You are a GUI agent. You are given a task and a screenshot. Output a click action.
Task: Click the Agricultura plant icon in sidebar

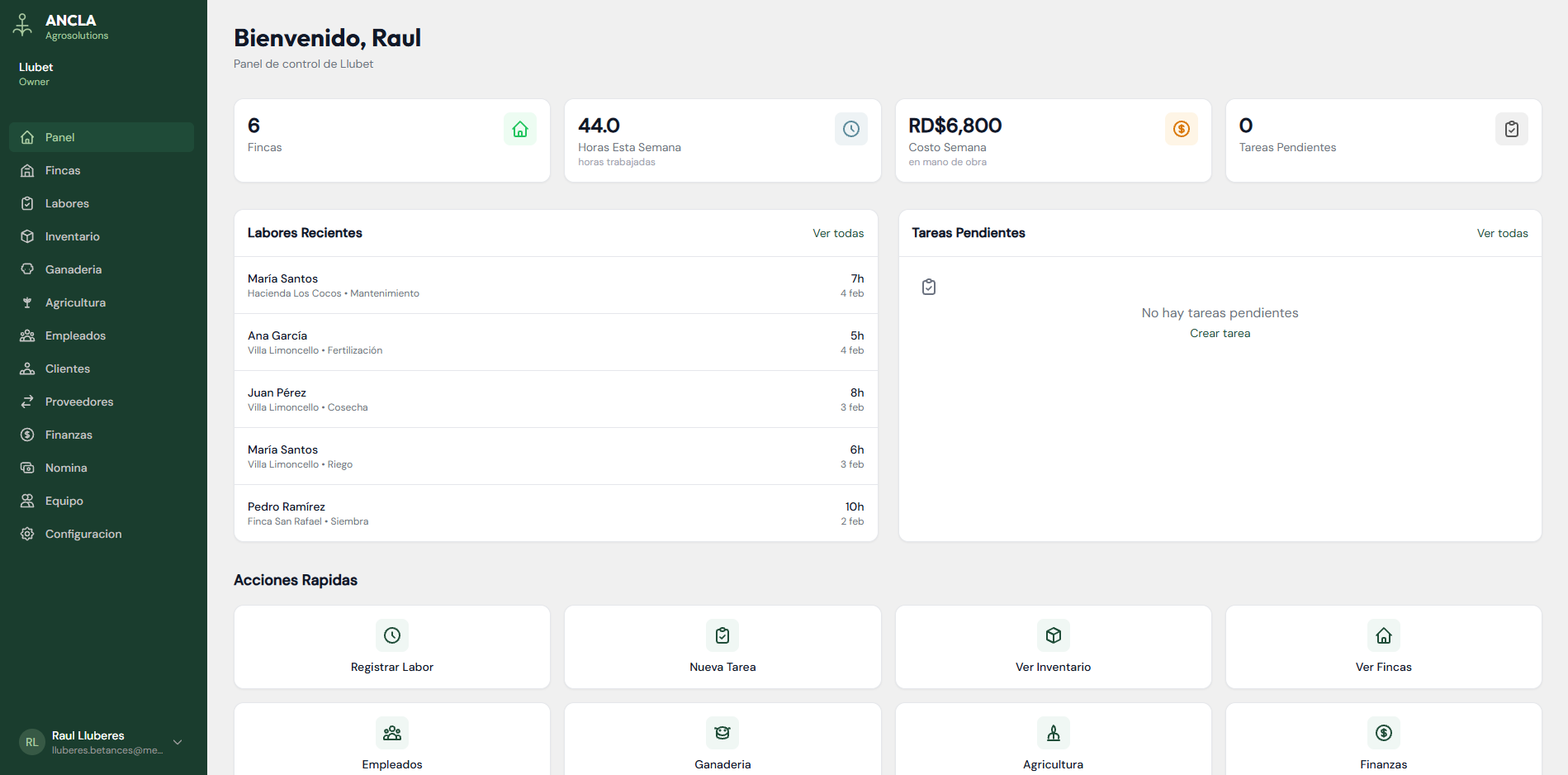point(27,302)
